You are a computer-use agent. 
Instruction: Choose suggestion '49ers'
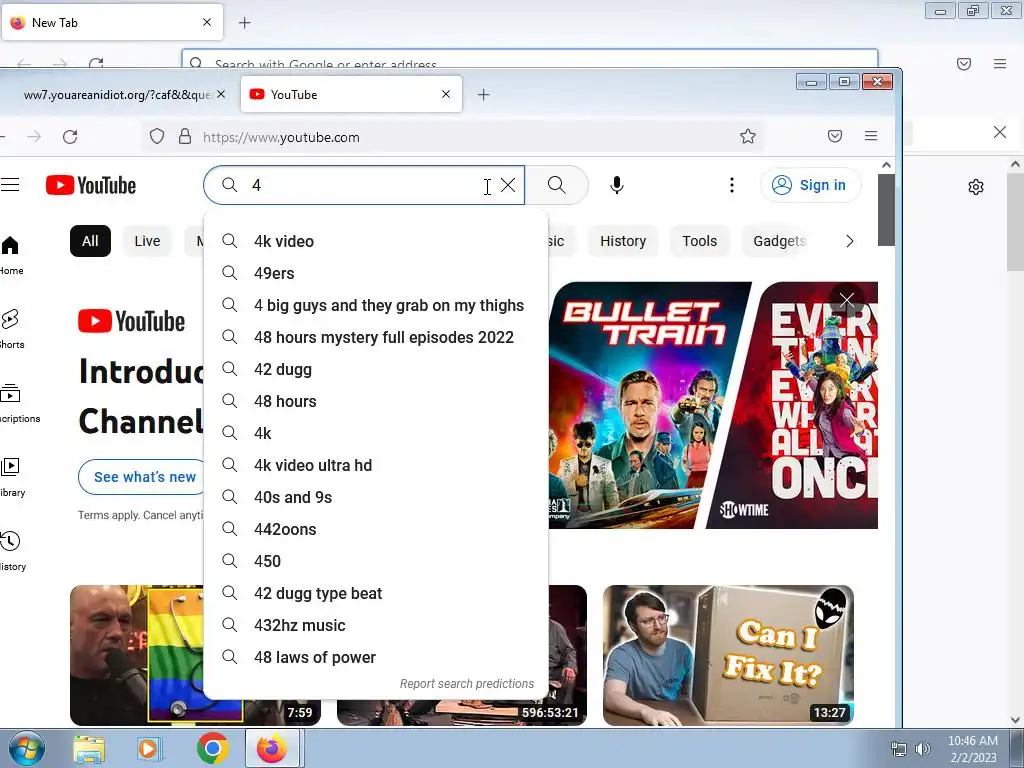376,273
